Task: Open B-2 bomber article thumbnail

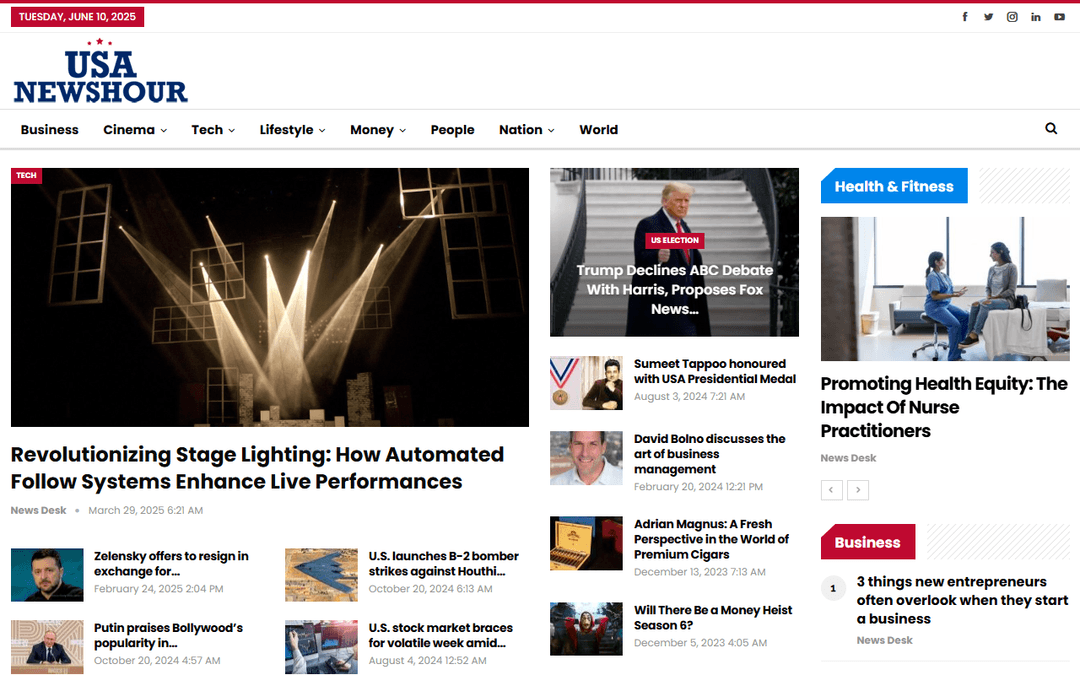Action: click(322, 575)
